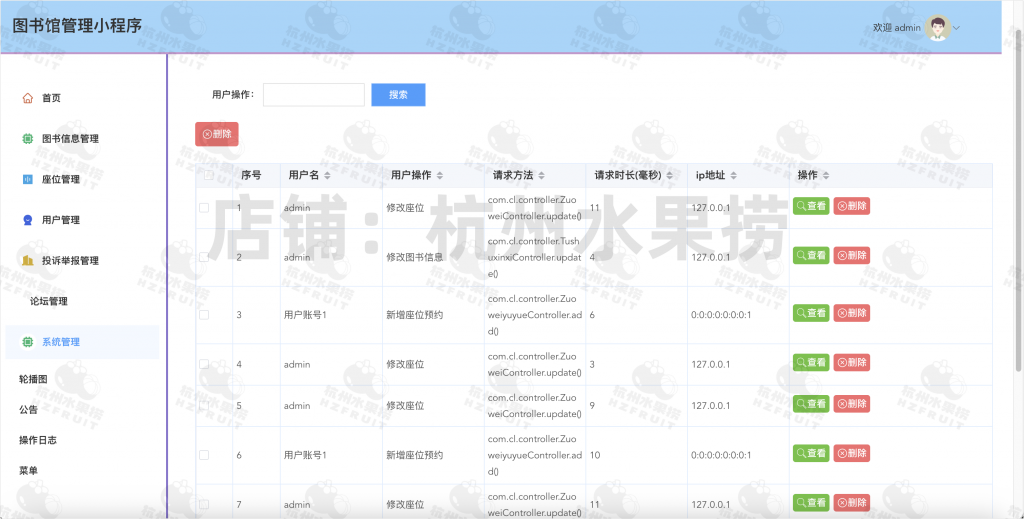Sort by 请求时长(毫秒) column arrows
1024x519 pixels.
pos(669,176)
